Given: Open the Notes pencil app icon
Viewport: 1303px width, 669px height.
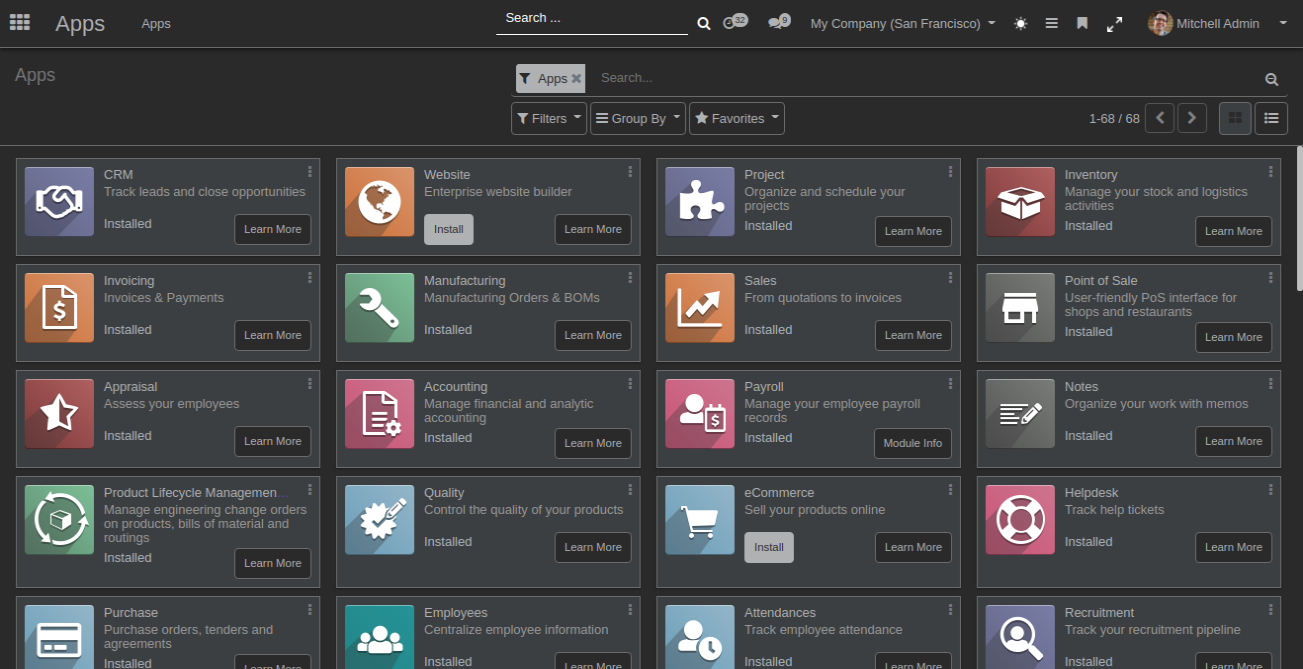Looking at the screenshot, I should [x=1020, y=414].
